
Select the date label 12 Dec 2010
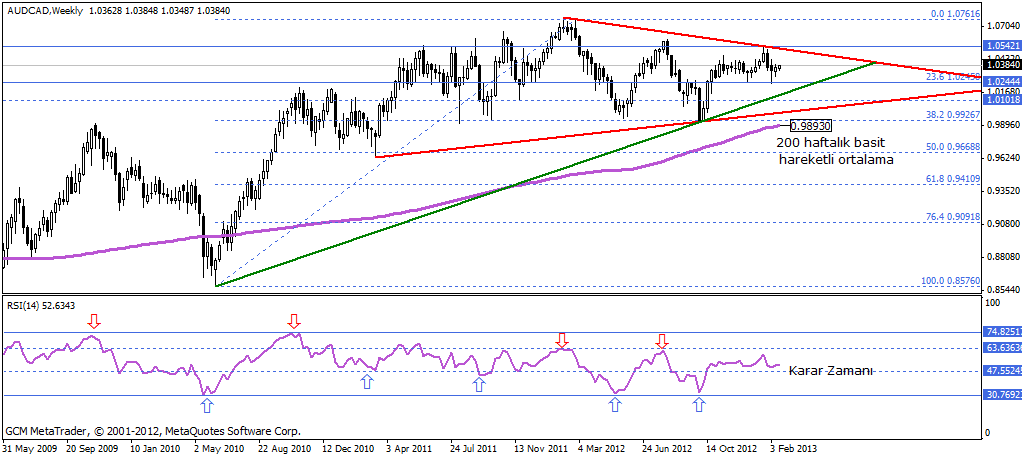click(x=348, y=449)
